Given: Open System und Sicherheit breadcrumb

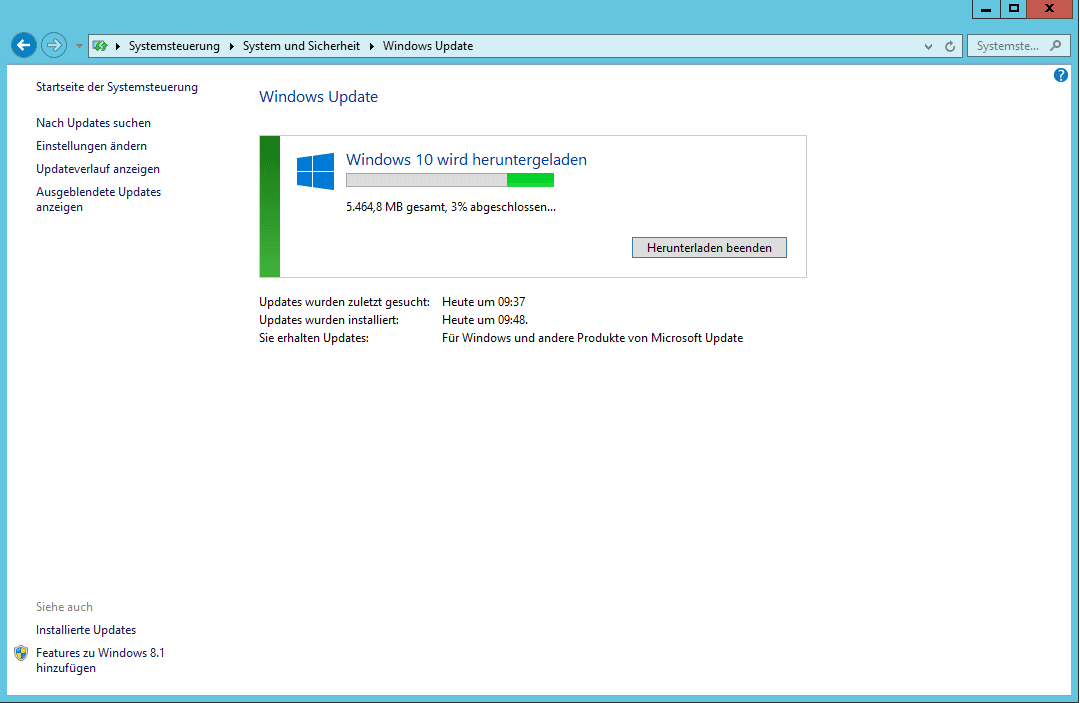Looking at the screenshot, I should point(301,46).
